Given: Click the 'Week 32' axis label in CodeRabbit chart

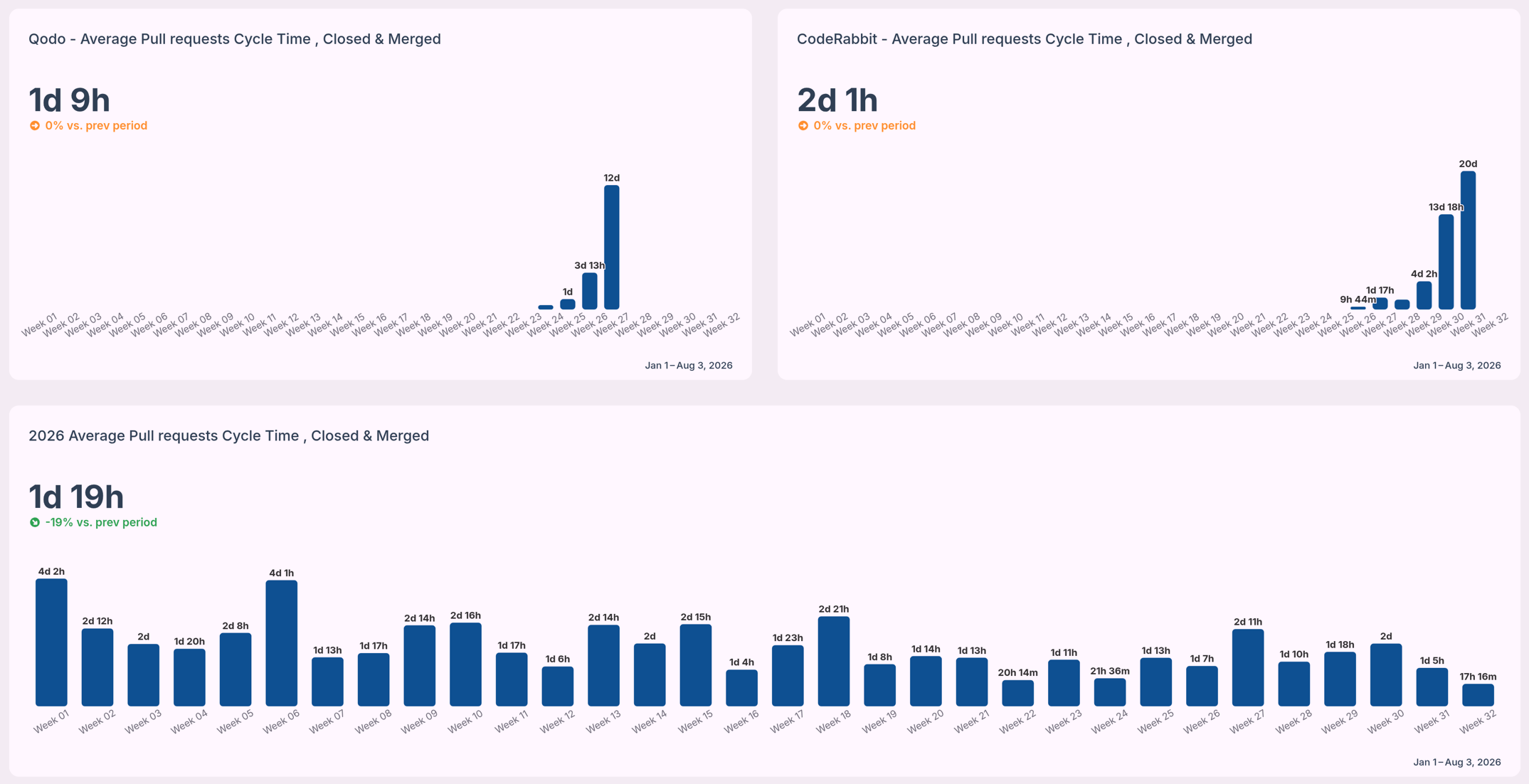Looking at the screenshot, I should 1490,324.
